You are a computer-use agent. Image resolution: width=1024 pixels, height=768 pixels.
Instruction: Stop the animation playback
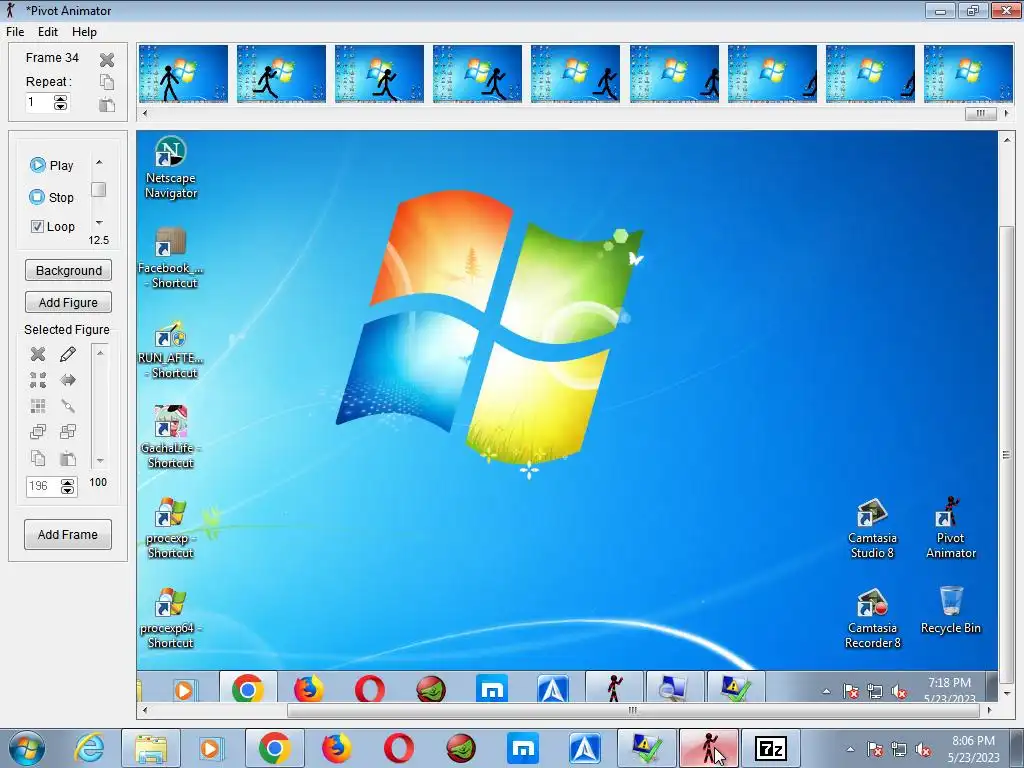(x=52, y=197)
